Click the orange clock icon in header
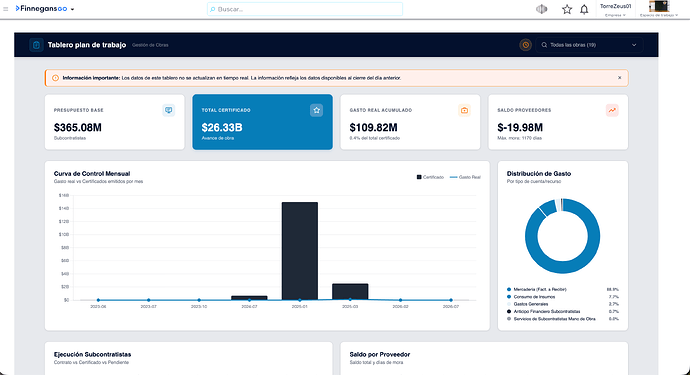The height and width of the screenshot is (375, 690). [x=525, y=45]
